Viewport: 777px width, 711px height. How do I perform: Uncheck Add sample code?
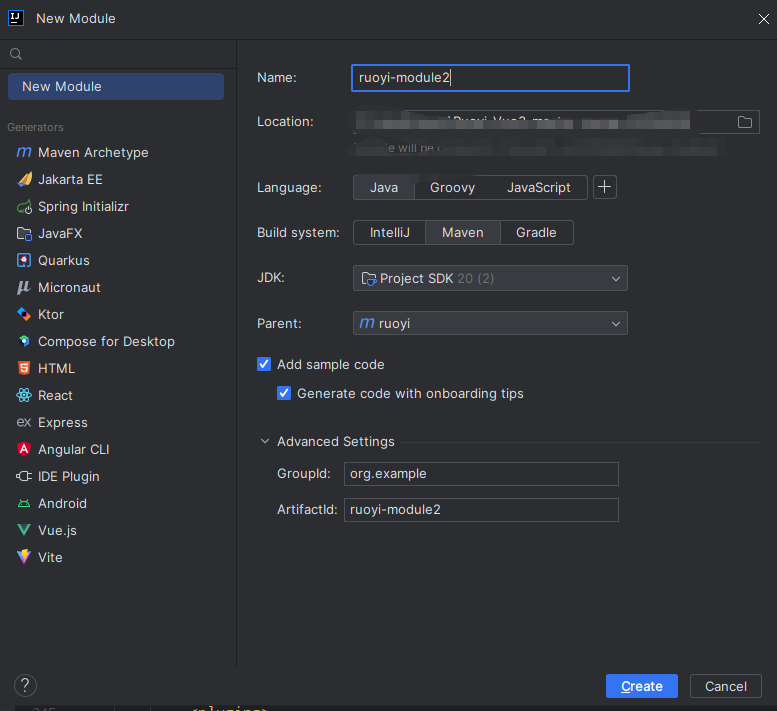pyautogui.click(x=264, y=364)
